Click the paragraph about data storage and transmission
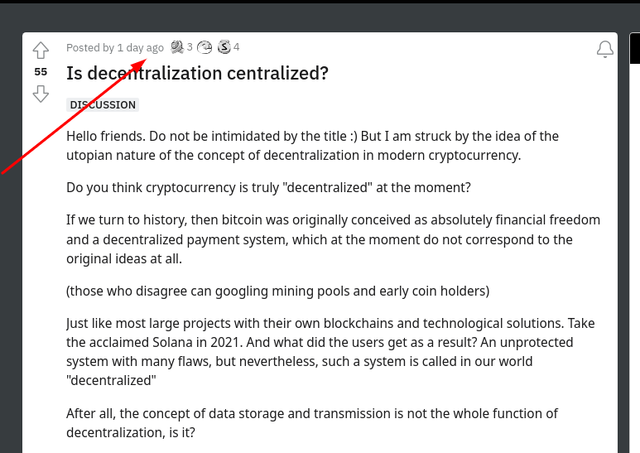640x453 pixels. pyautogui.click(x=312, y=423)
